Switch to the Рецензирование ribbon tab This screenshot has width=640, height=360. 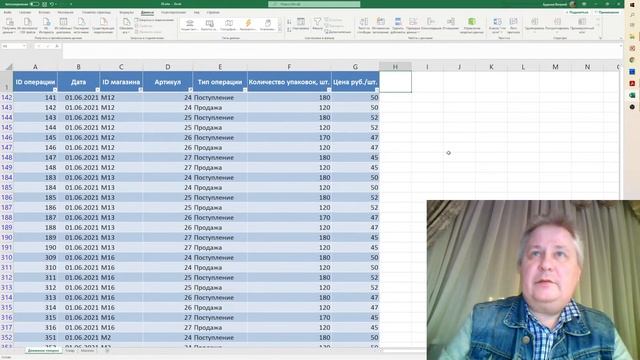click(173, 13)
